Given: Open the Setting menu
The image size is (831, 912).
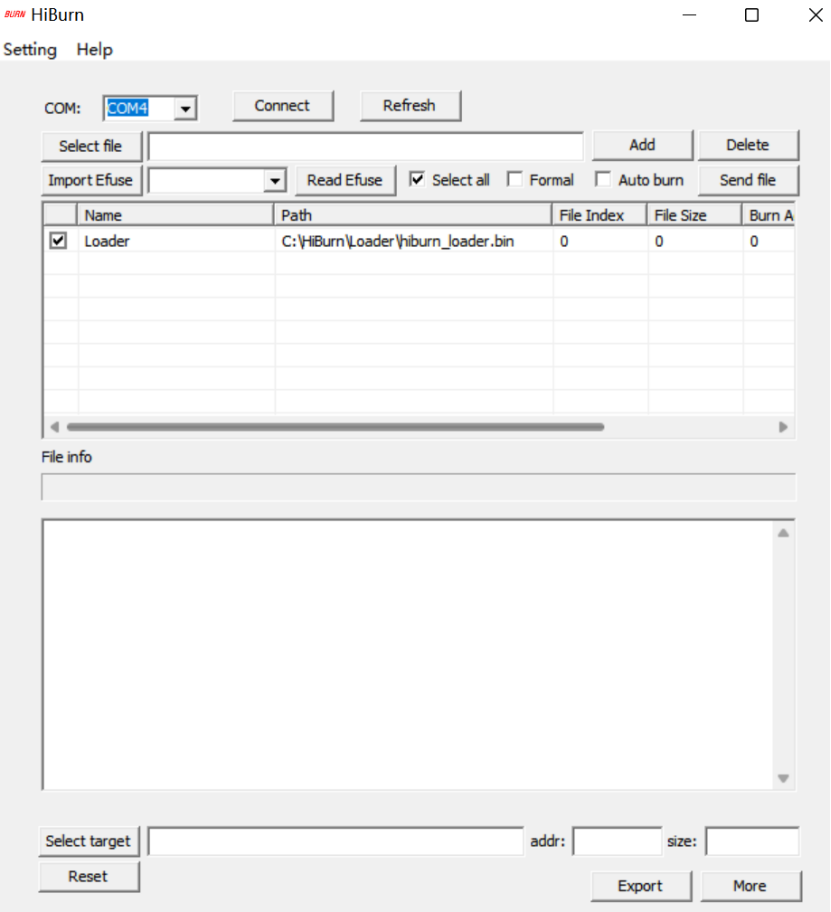Looking at the screenshot, I should pyautogui.click(x=30, y=49).
